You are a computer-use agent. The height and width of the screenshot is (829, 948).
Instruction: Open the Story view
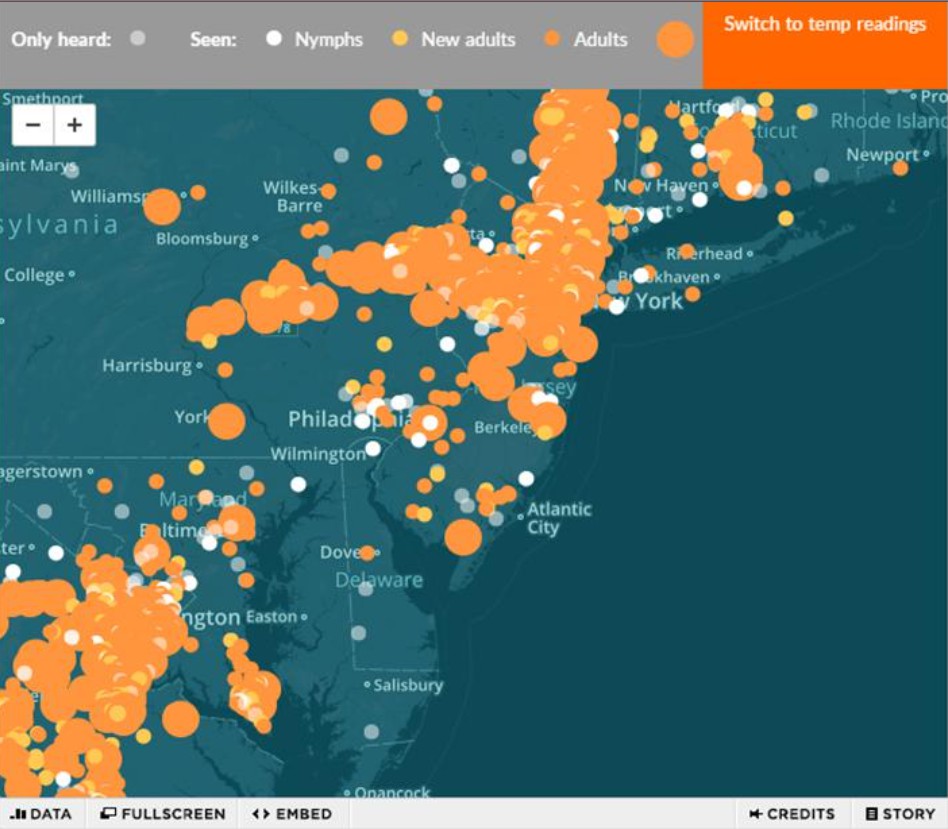[x=900, y=814]
